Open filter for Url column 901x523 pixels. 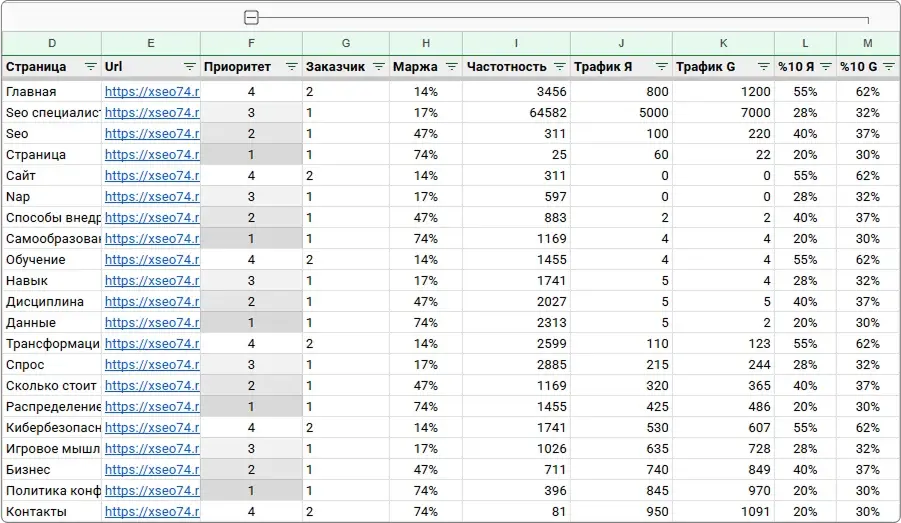190,67
